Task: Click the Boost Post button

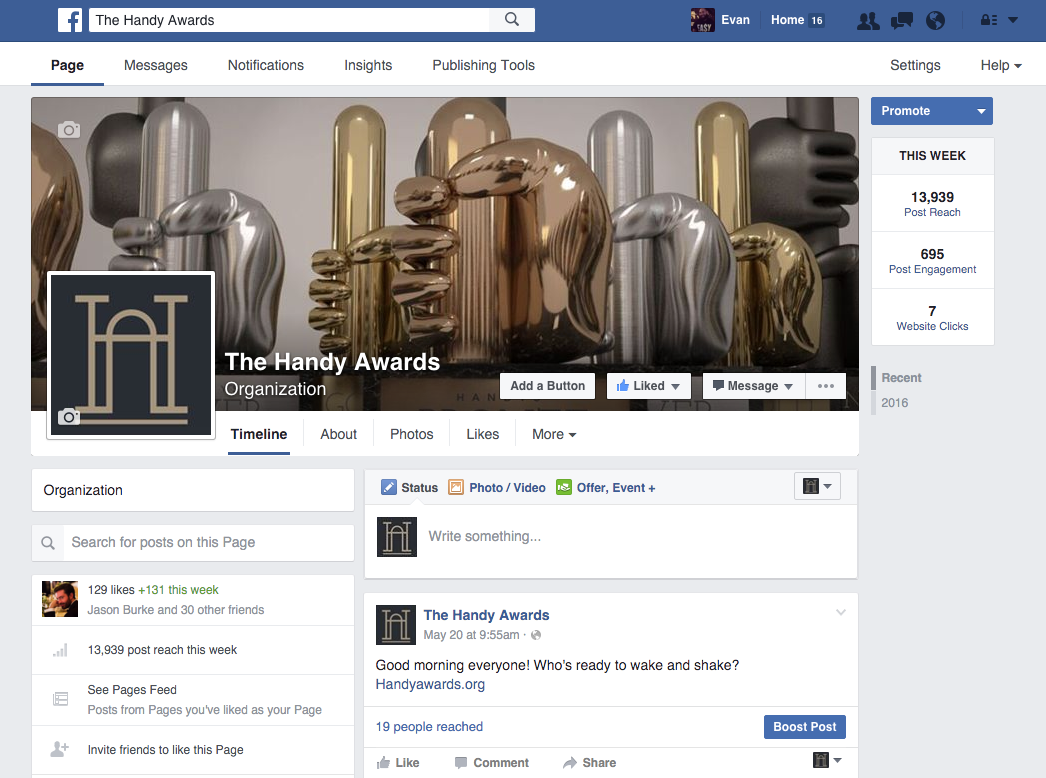Action: pyautogui.click(x=805, y=727)
